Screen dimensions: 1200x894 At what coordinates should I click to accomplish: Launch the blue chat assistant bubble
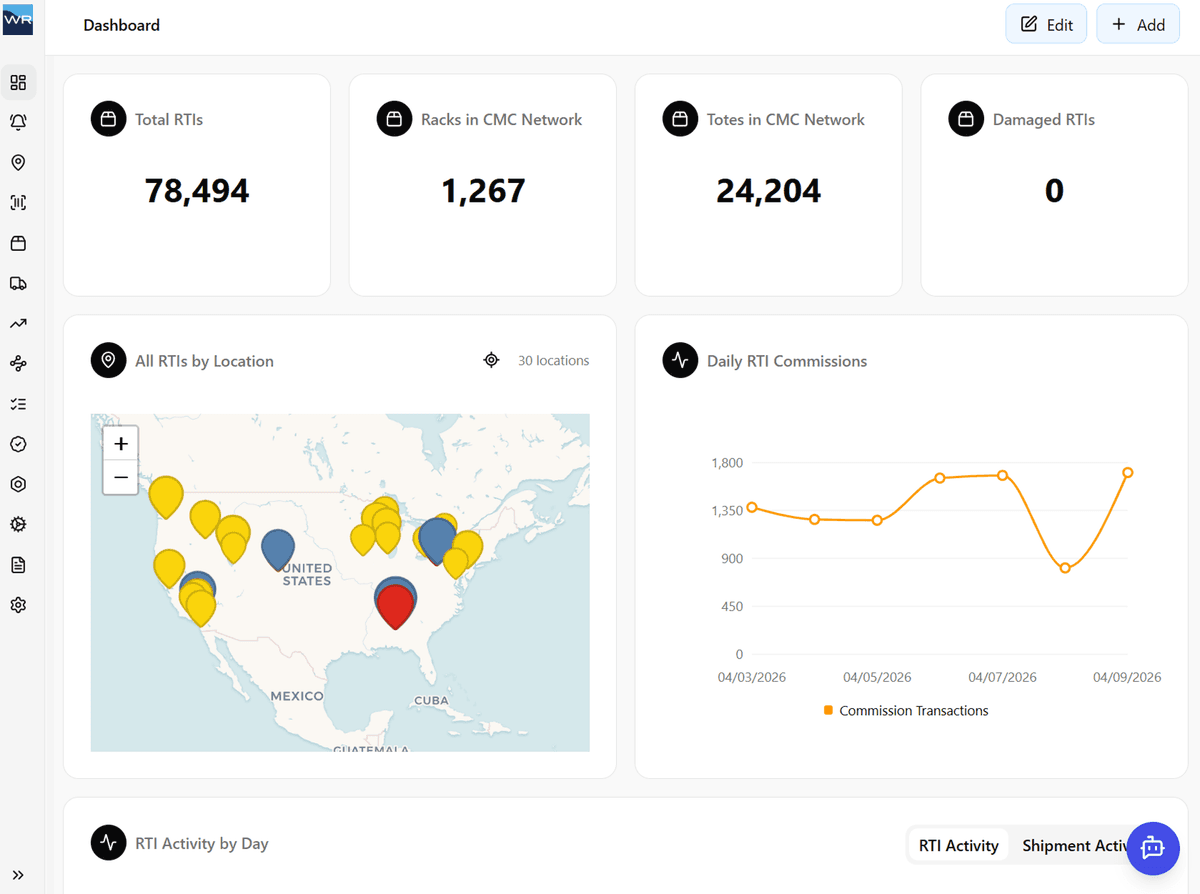(x=1153, y=848)
